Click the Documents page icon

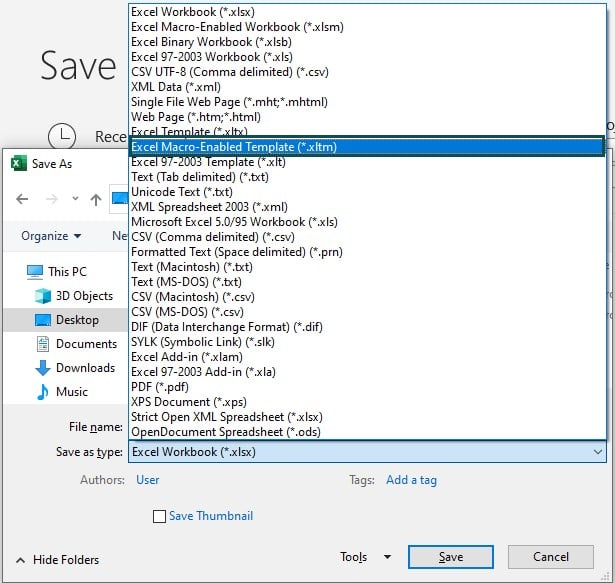point(43,344)
